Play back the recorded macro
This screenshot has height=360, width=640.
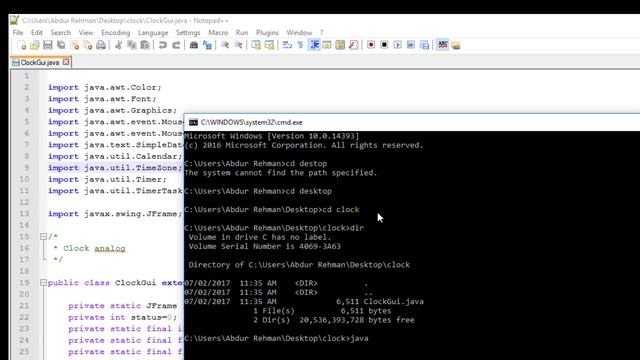[x=398, y=45]
